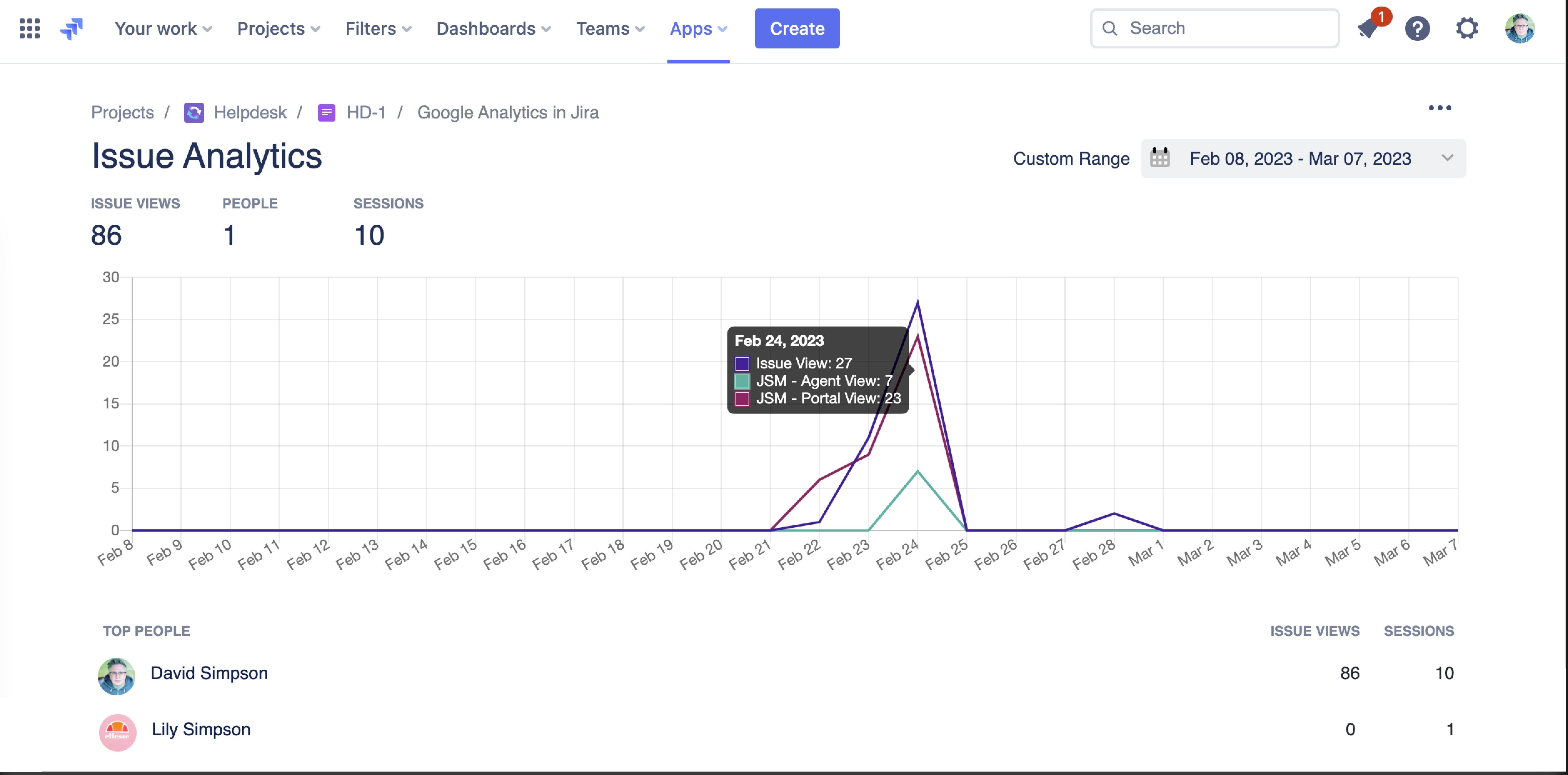1568x775 pixels.
Task: Click the Feb 28 small peak point
Action: (1114, 513)
